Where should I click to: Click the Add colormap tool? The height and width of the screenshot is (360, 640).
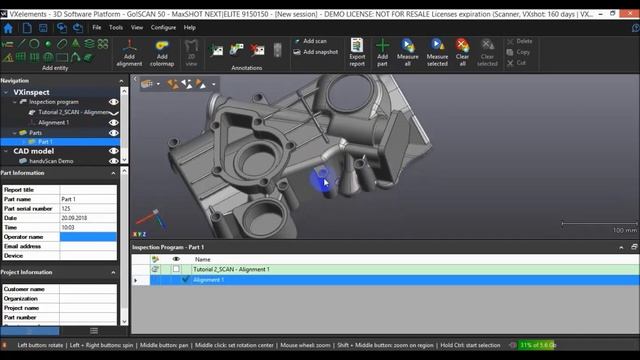point(162,53)
